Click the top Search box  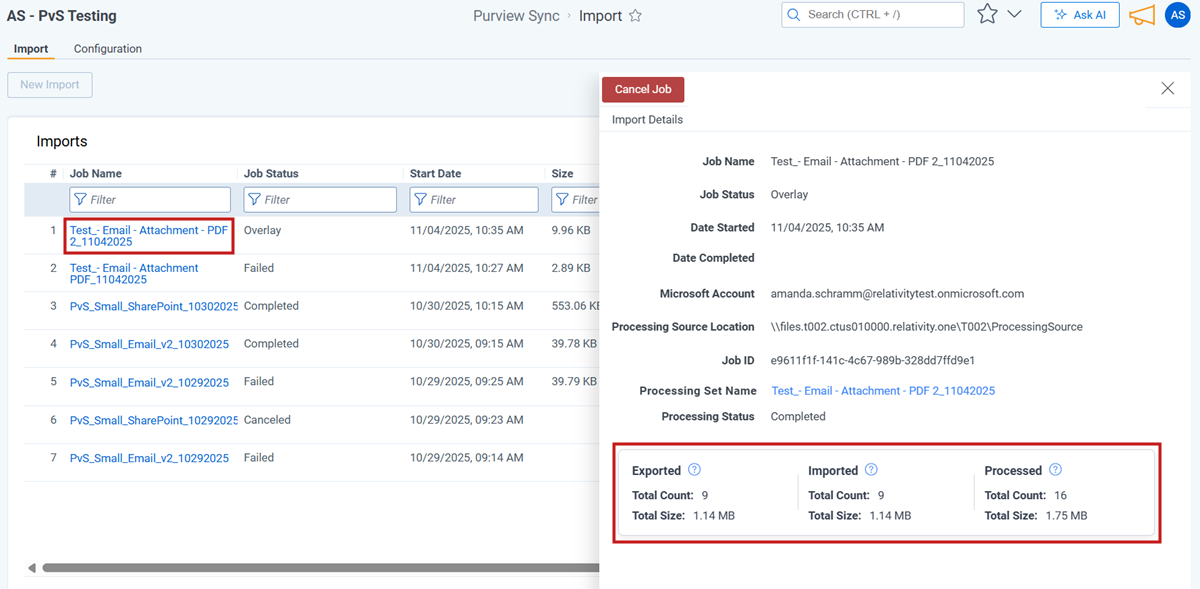point(872,15)
